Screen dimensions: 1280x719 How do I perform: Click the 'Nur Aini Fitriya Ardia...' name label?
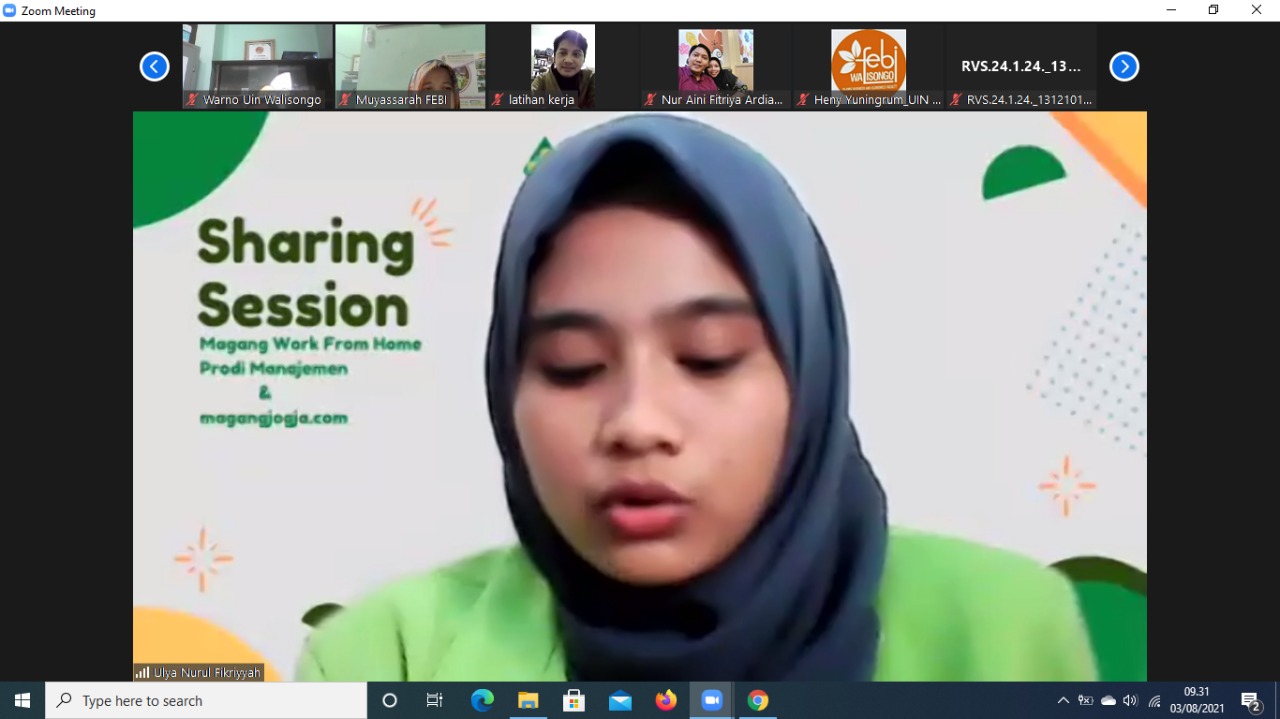pos(722,100)
